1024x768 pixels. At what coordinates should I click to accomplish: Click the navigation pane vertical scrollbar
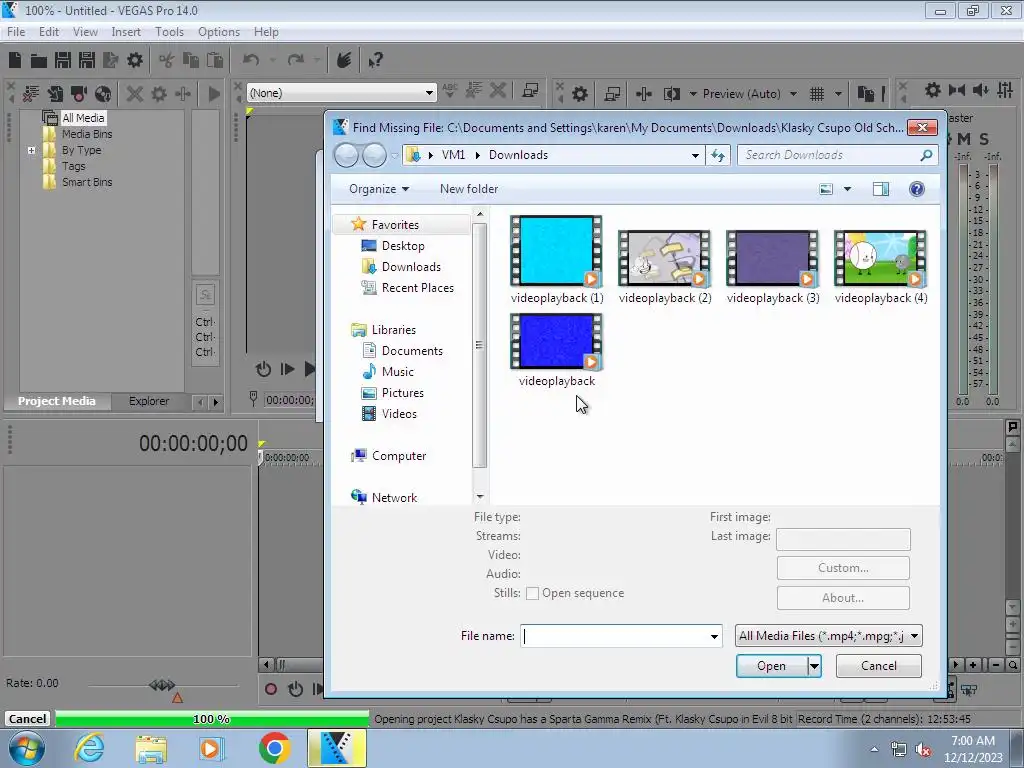pos(479,345)
